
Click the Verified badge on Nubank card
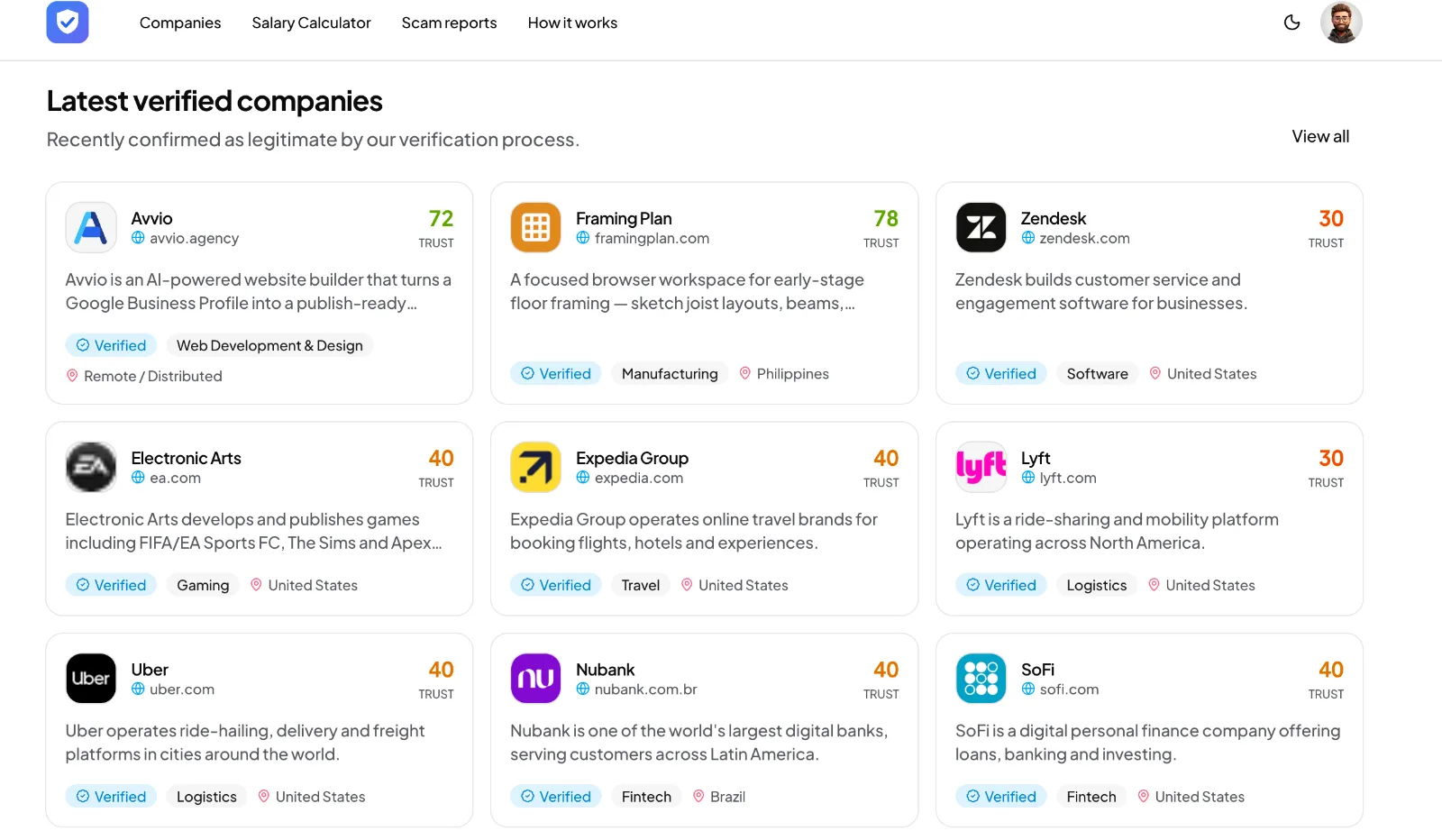[x=556, y=797]
